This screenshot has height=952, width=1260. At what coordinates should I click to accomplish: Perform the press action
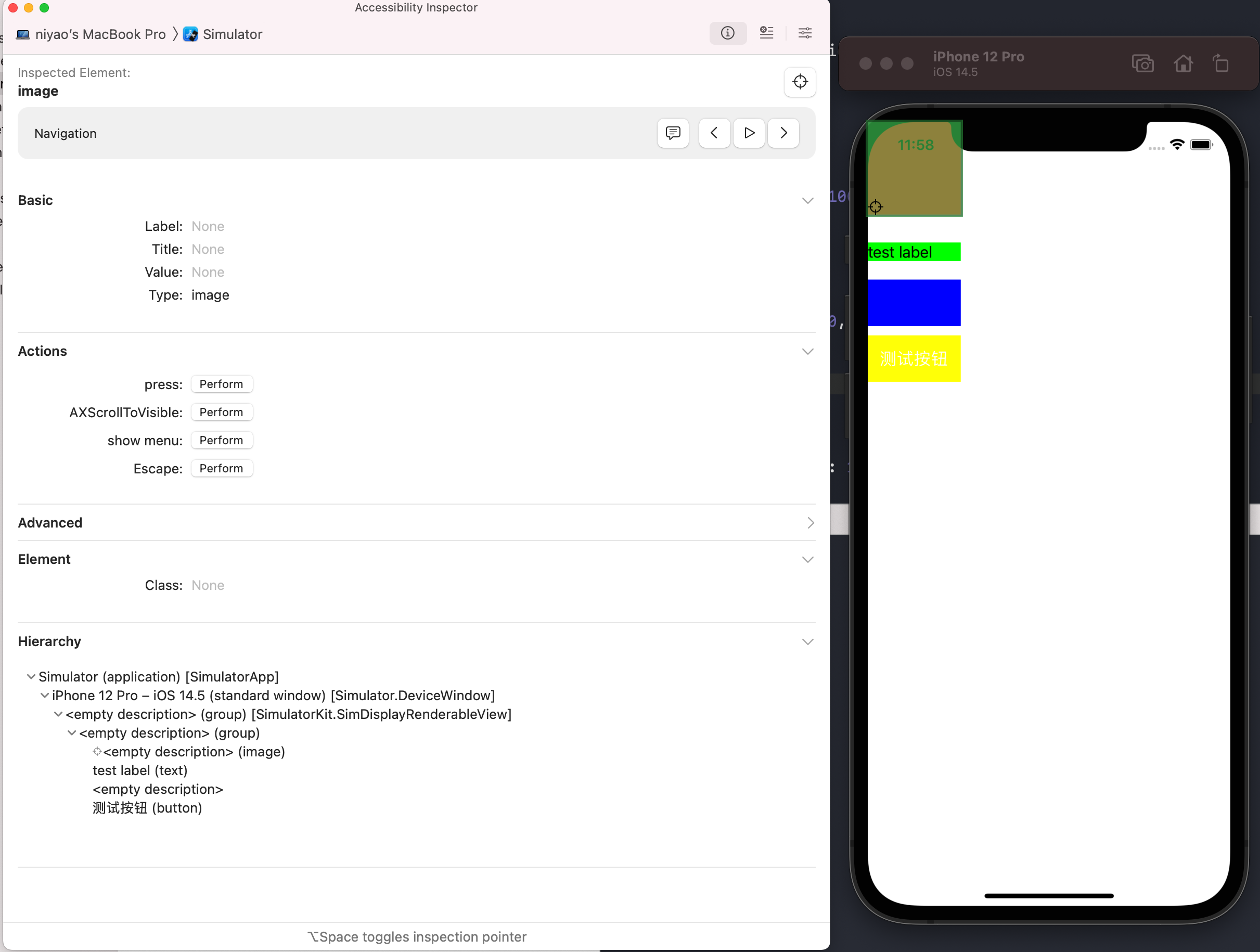tap(222, 384)
